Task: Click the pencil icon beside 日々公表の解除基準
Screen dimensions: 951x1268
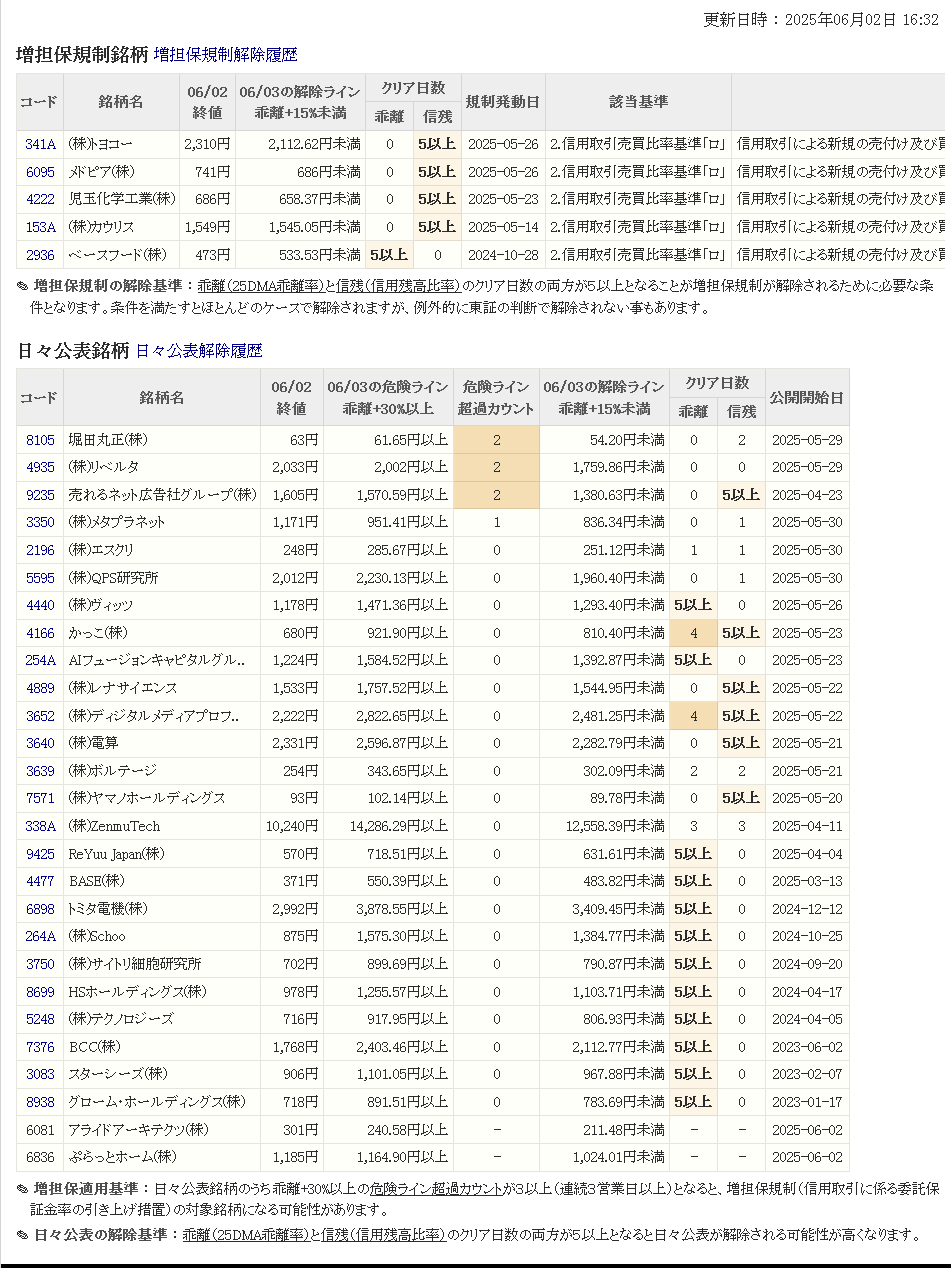Action: 23,1235
